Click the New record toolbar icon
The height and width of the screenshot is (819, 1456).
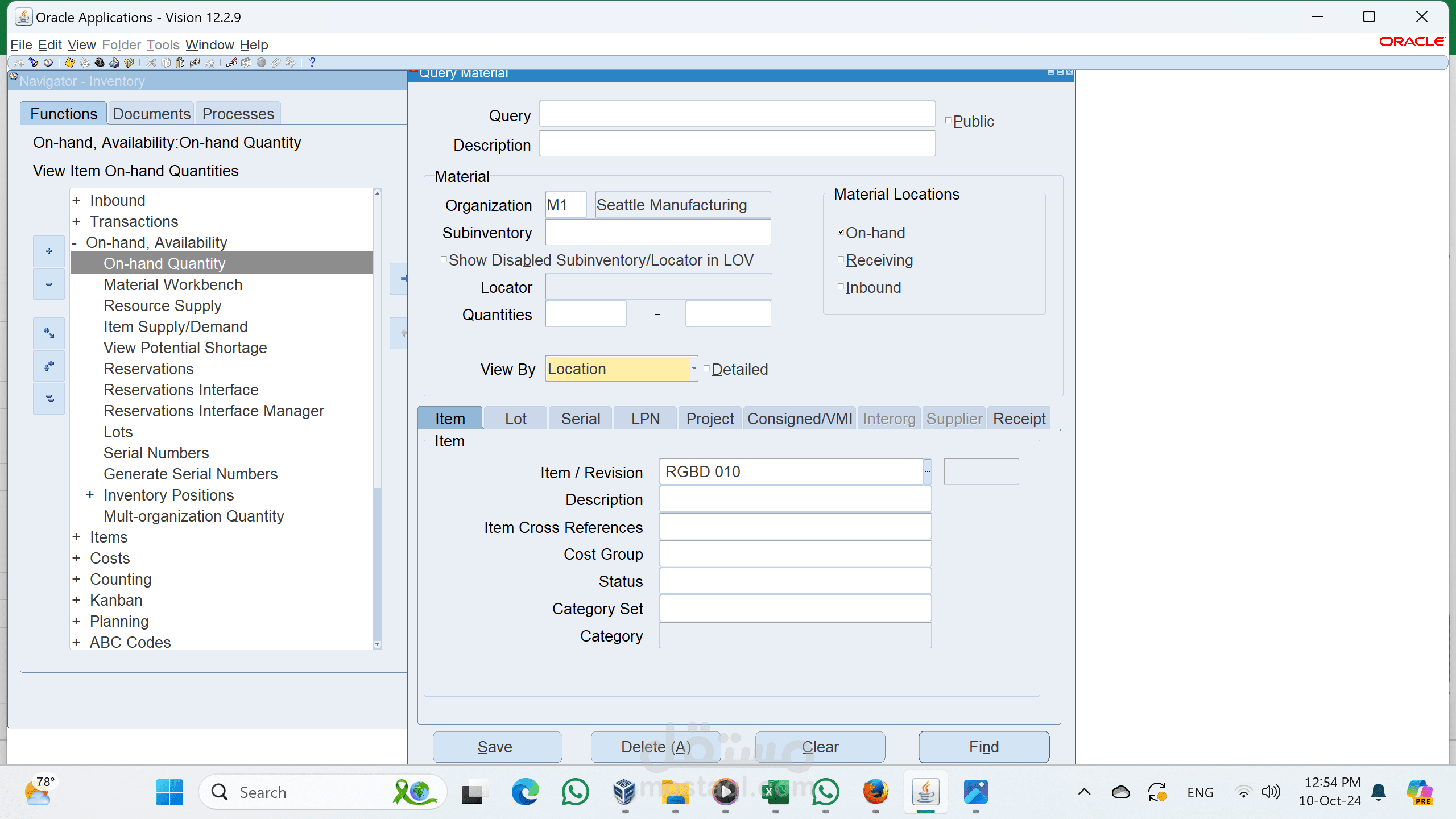point(19,63)
